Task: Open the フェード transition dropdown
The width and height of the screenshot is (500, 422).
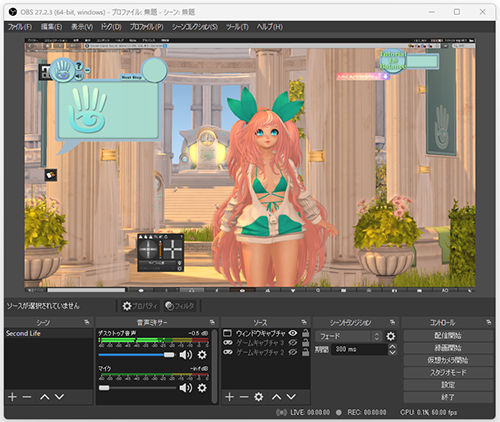Action: coord(348,336)
